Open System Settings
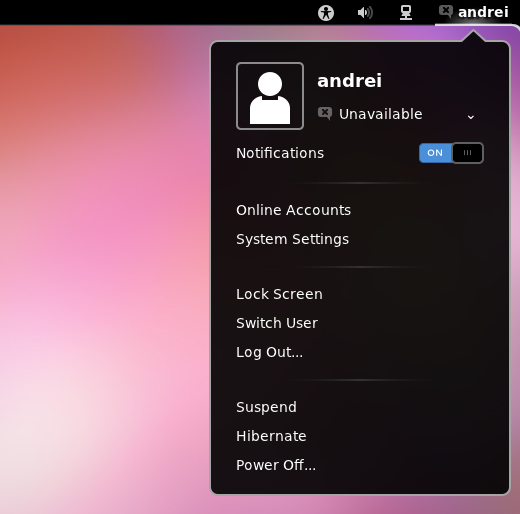520x514 pixels. (292, 239)
